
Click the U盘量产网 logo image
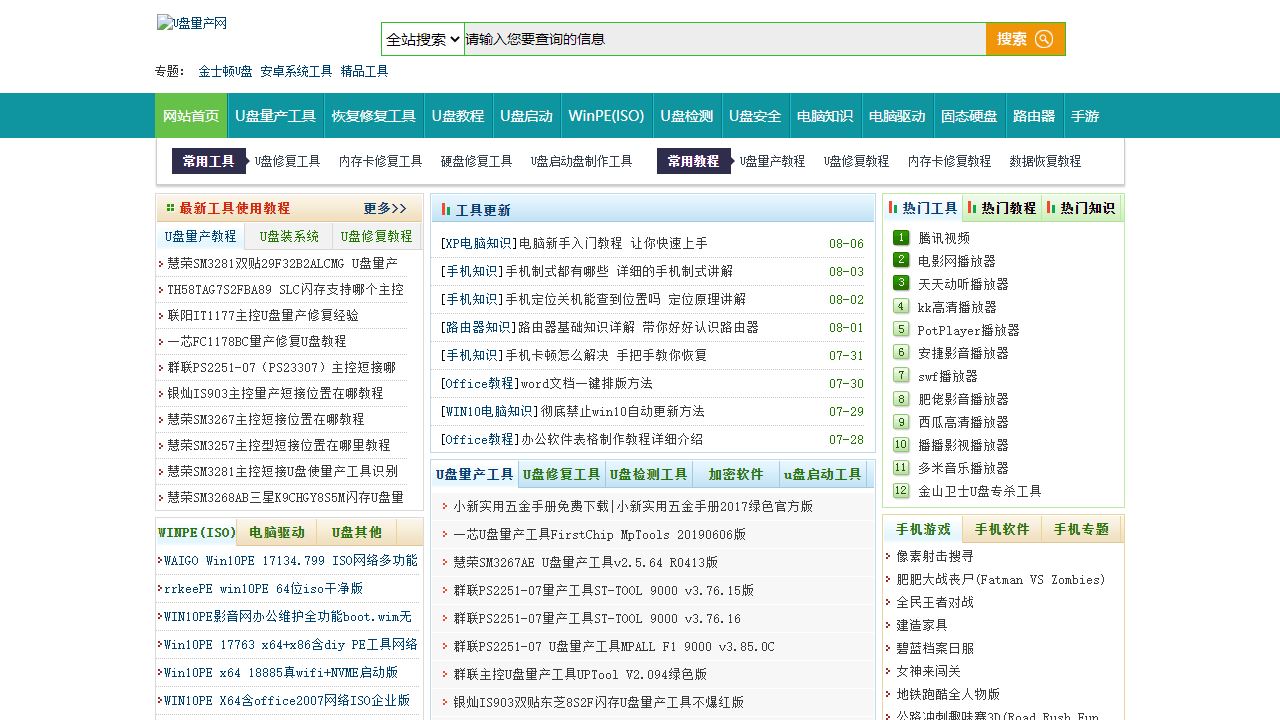click(192, 23)
